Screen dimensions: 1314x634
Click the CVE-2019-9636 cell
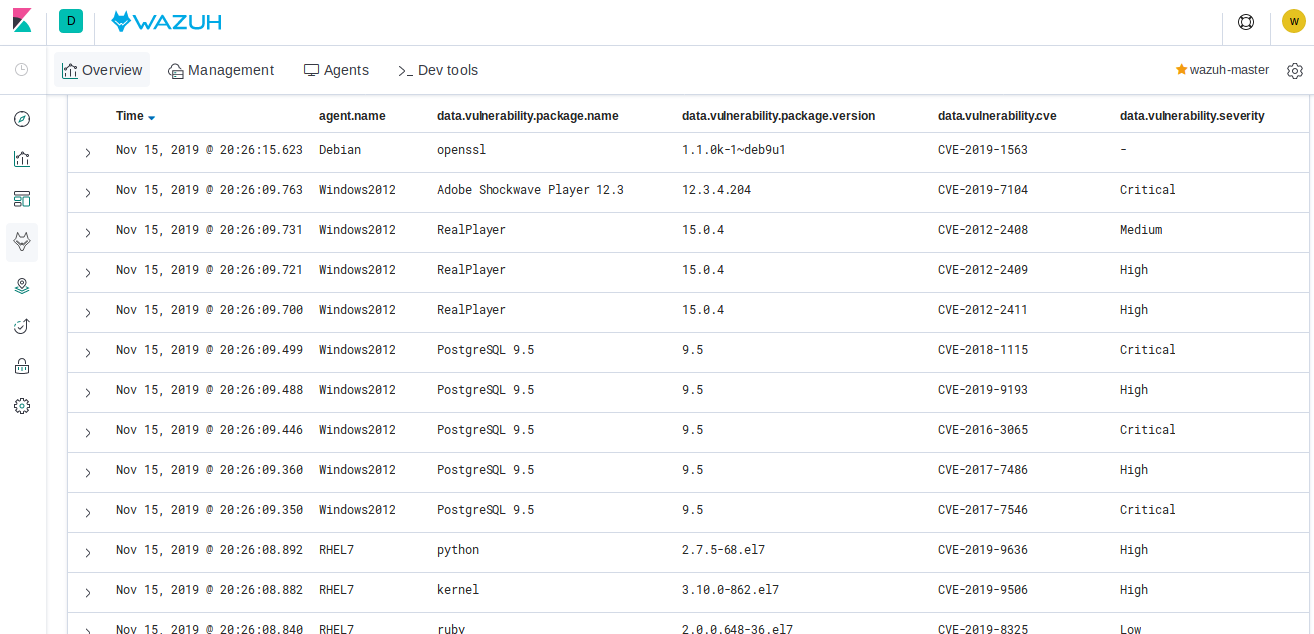983,550
